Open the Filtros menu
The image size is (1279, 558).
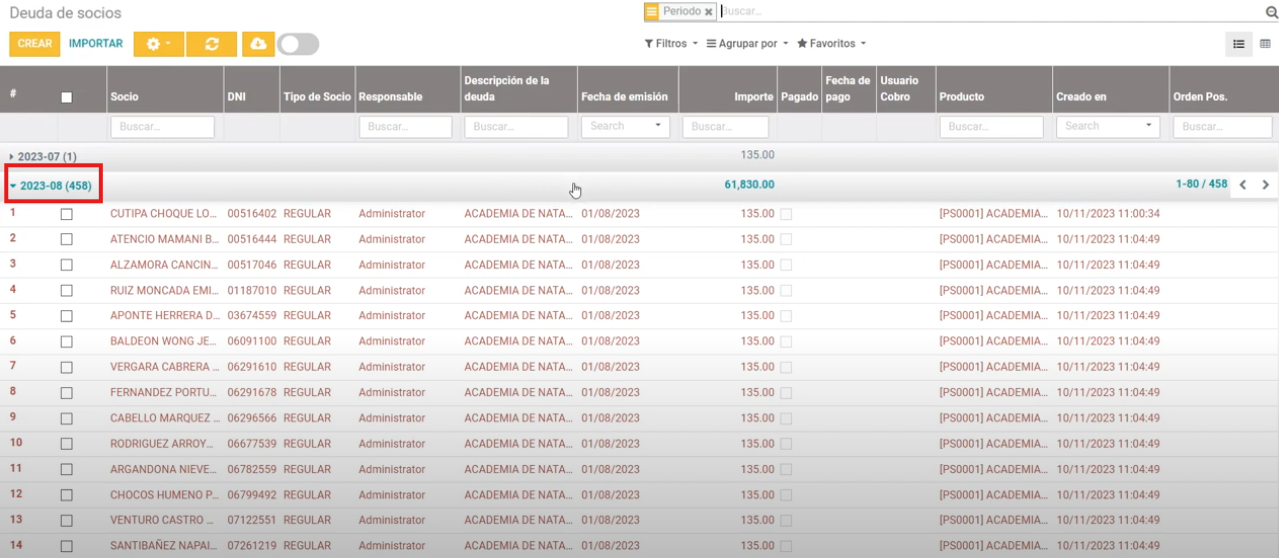tap(671, 44)
